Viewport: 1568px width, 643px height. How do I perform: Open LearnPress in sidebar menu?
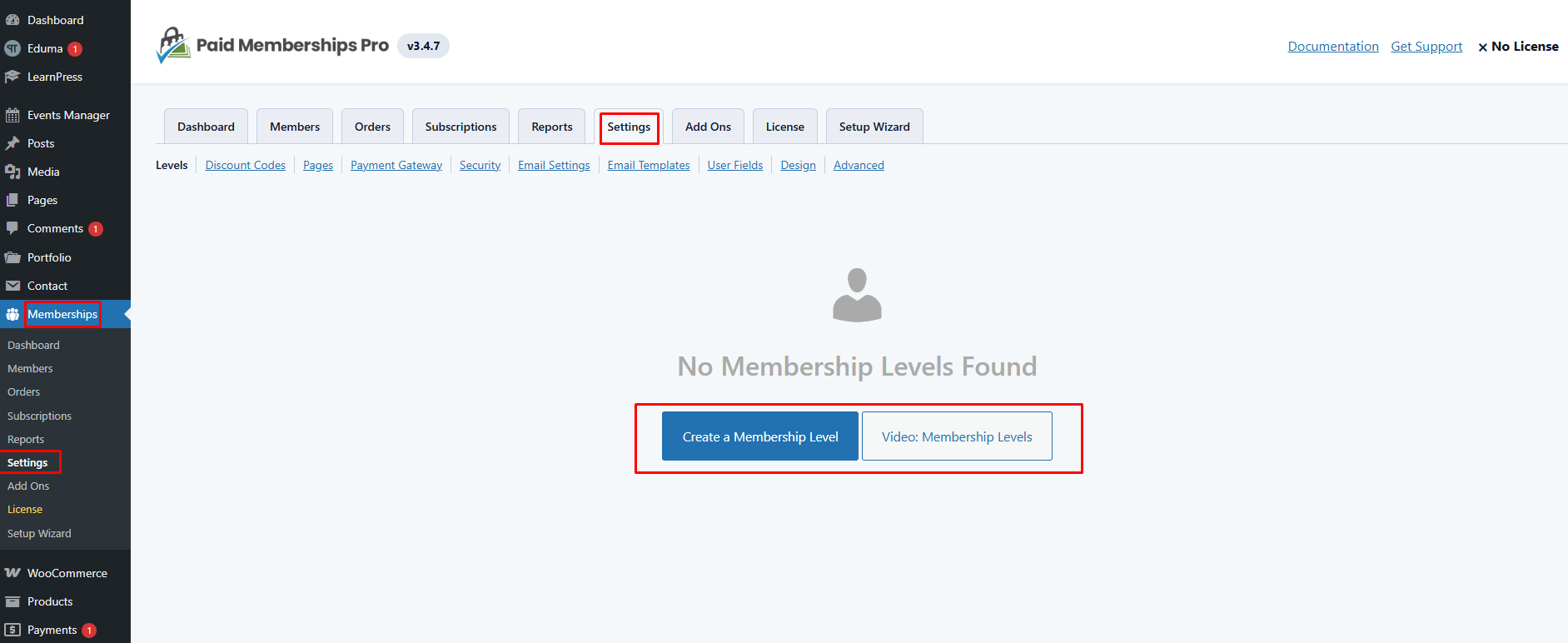55,77
